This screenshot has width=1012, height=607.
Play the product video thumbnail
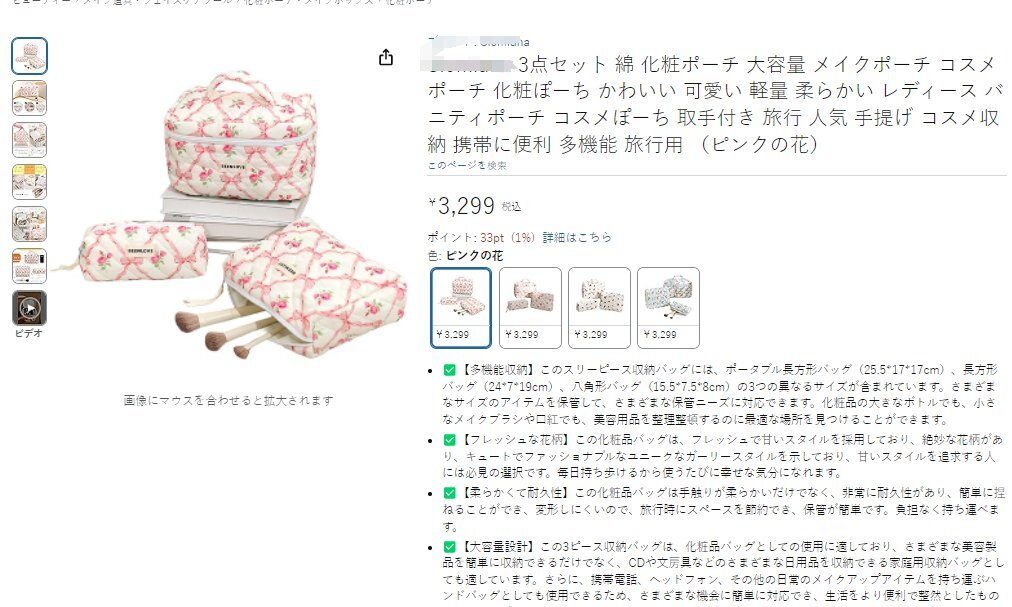[x=29, y=308]
